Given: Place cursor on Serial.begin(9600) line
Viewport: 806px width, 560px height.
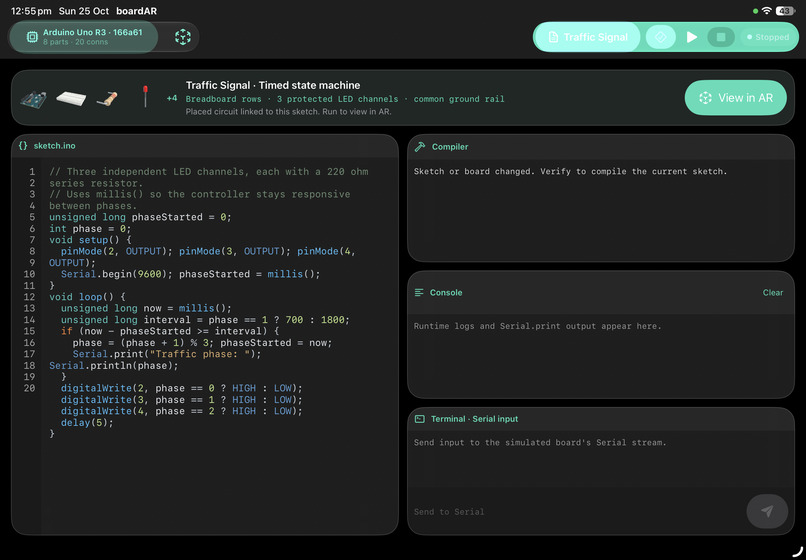Looking at the screenshot, I should click(x=190, y=274).
